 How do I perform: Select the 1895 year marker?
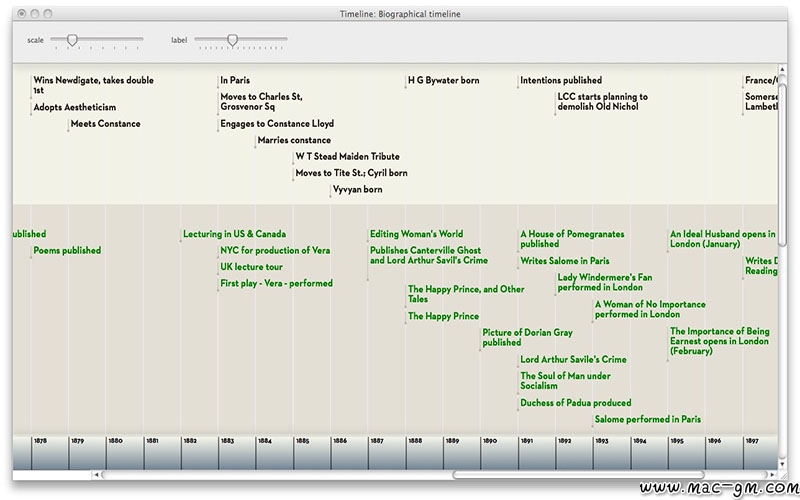(677, 440)
